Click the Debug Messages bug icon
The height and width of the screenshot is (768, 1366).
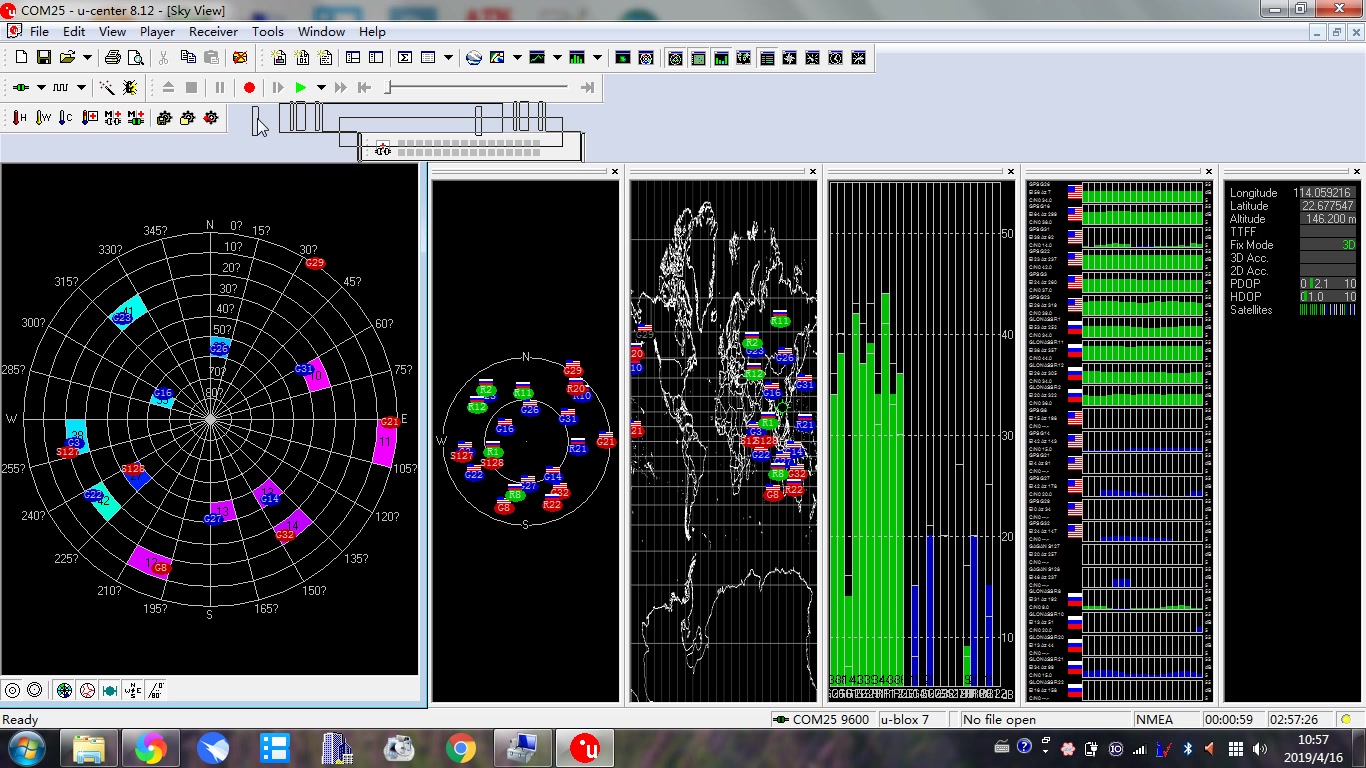coord(130,88)
